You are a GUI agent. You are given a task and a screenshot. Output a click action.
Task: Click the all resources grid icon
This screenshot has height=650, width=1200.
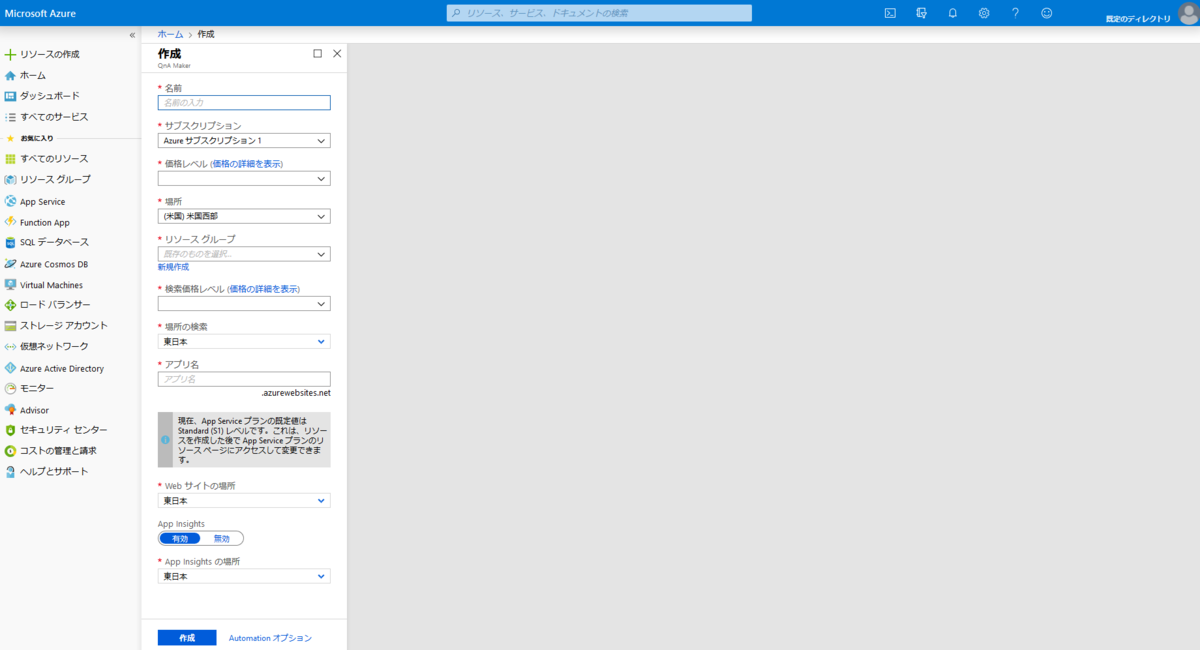coord(10,159)
